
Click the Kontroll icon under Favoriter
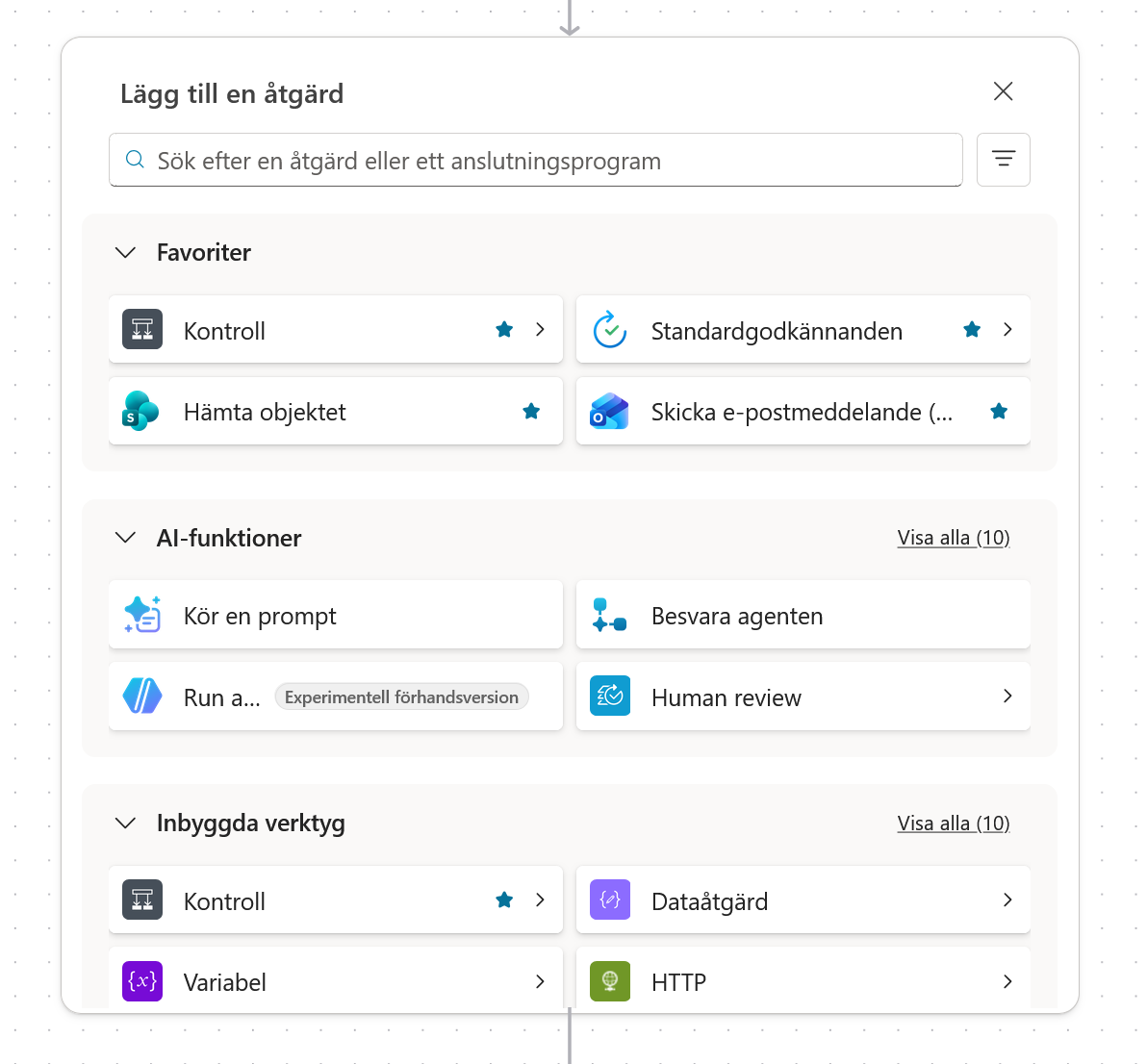click(142, 330)
